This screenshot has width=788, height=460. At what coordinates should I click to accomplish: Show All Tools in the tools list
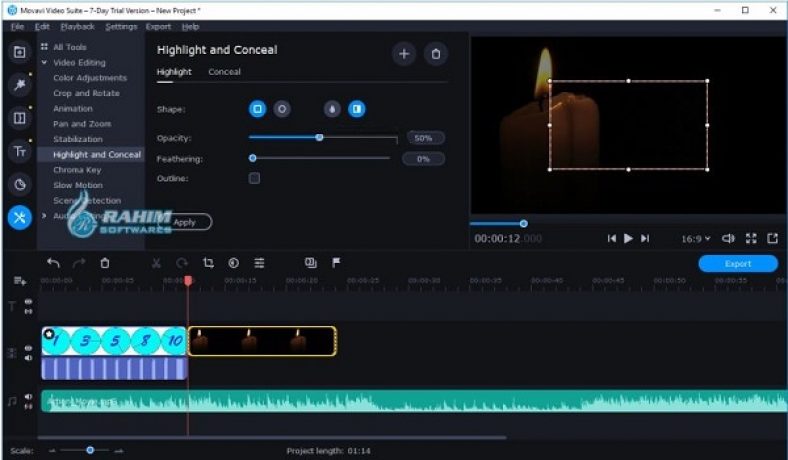click(70, 47)
